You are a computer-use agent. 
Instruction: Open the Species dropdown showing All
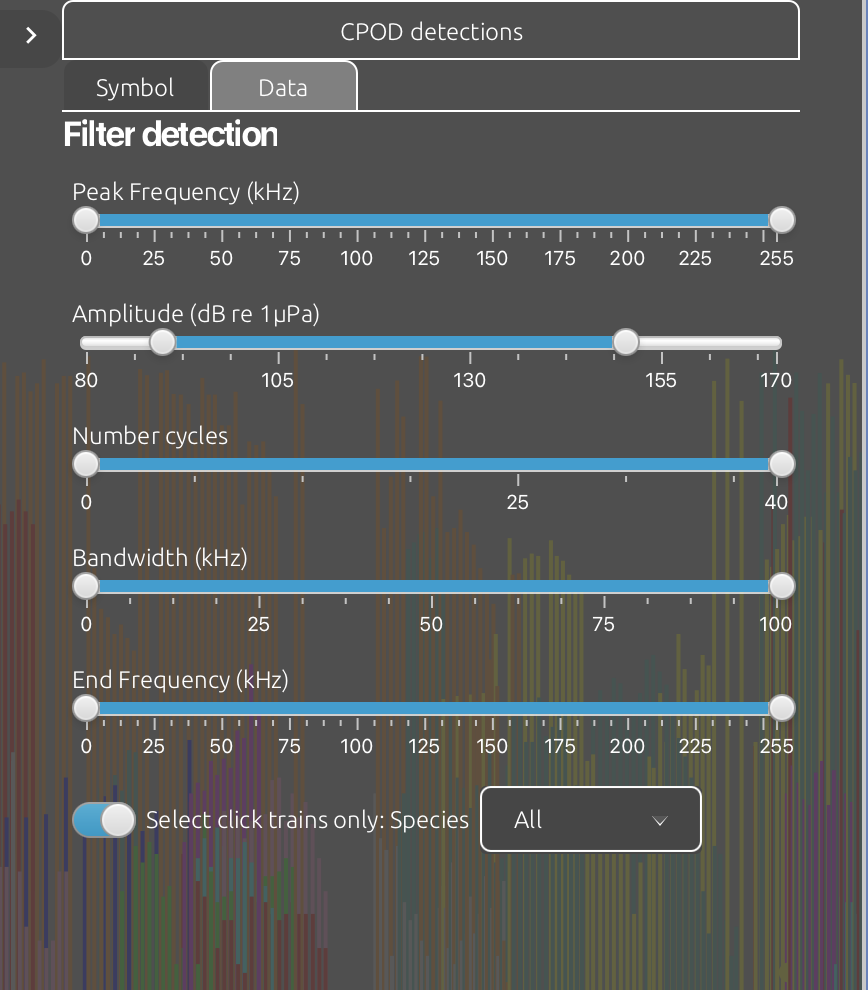click(590, 819)
